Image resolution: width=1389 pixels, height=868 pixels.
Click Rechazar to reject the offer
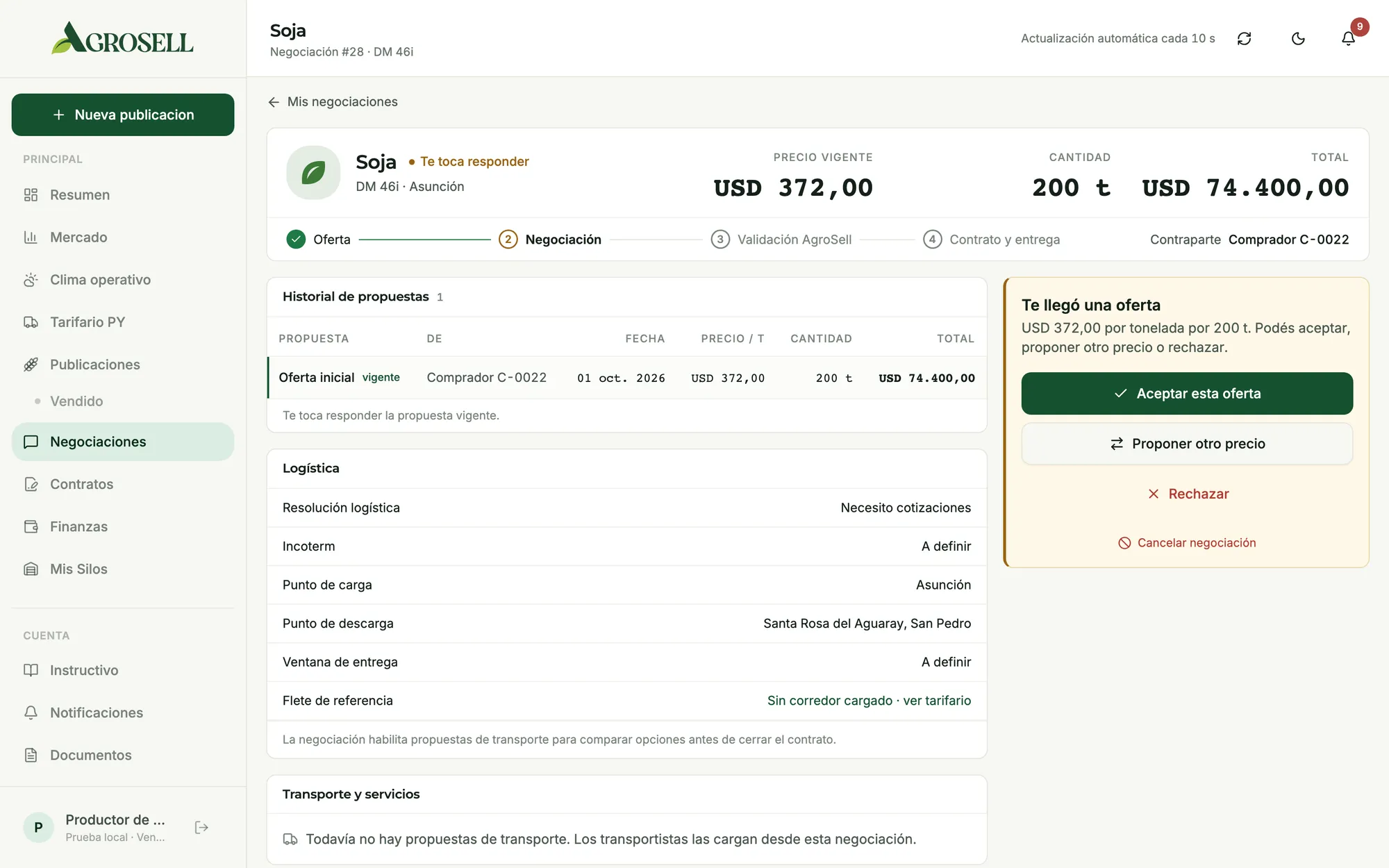1188,494
